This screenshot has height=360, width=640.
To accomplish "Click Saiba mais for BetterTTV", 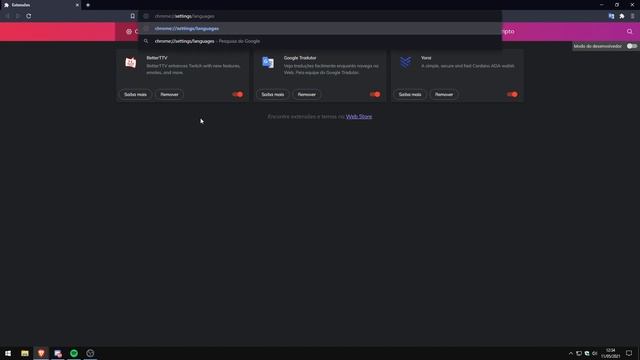I will pyautogui.click(x=135, y=94).
